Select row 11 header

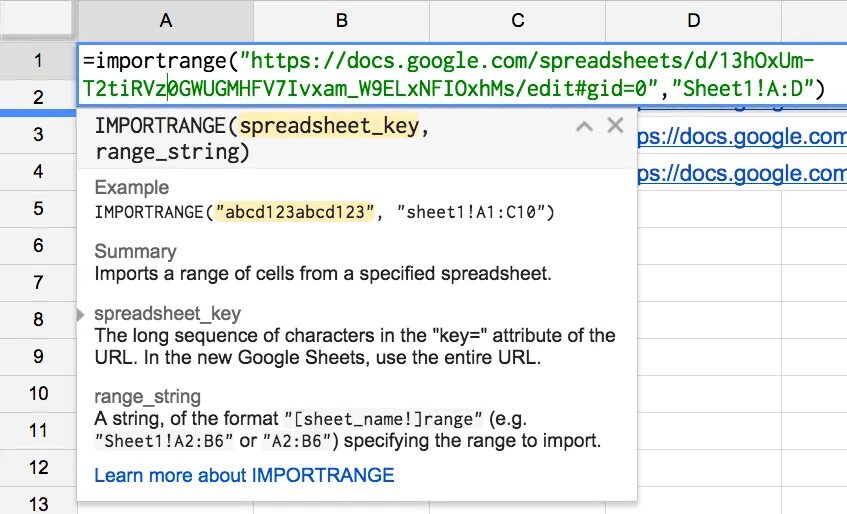point(38,431)
